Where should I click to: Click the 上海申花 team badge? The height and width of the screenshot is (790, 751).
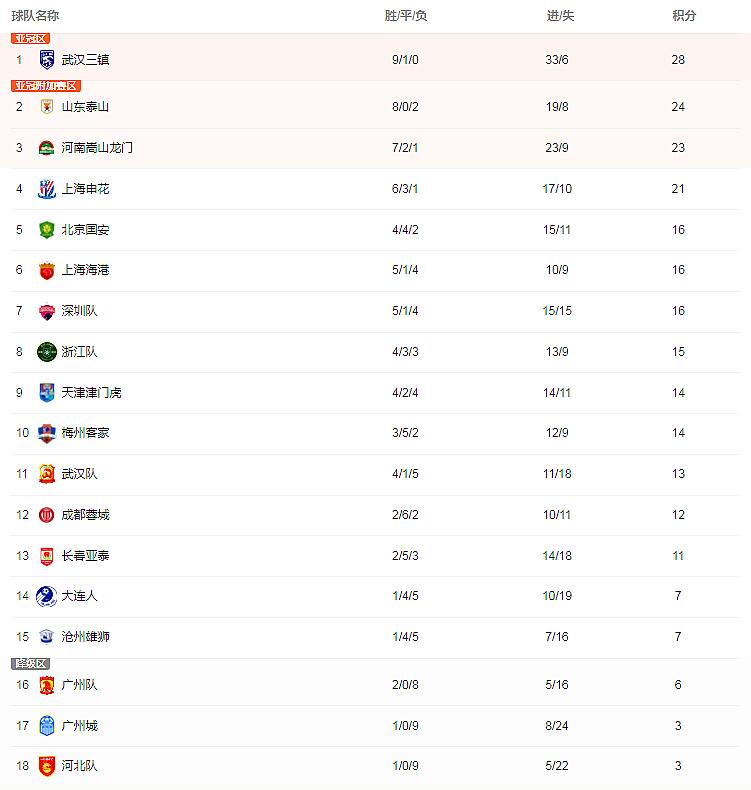pyautogui.click(x=47, y=190)
